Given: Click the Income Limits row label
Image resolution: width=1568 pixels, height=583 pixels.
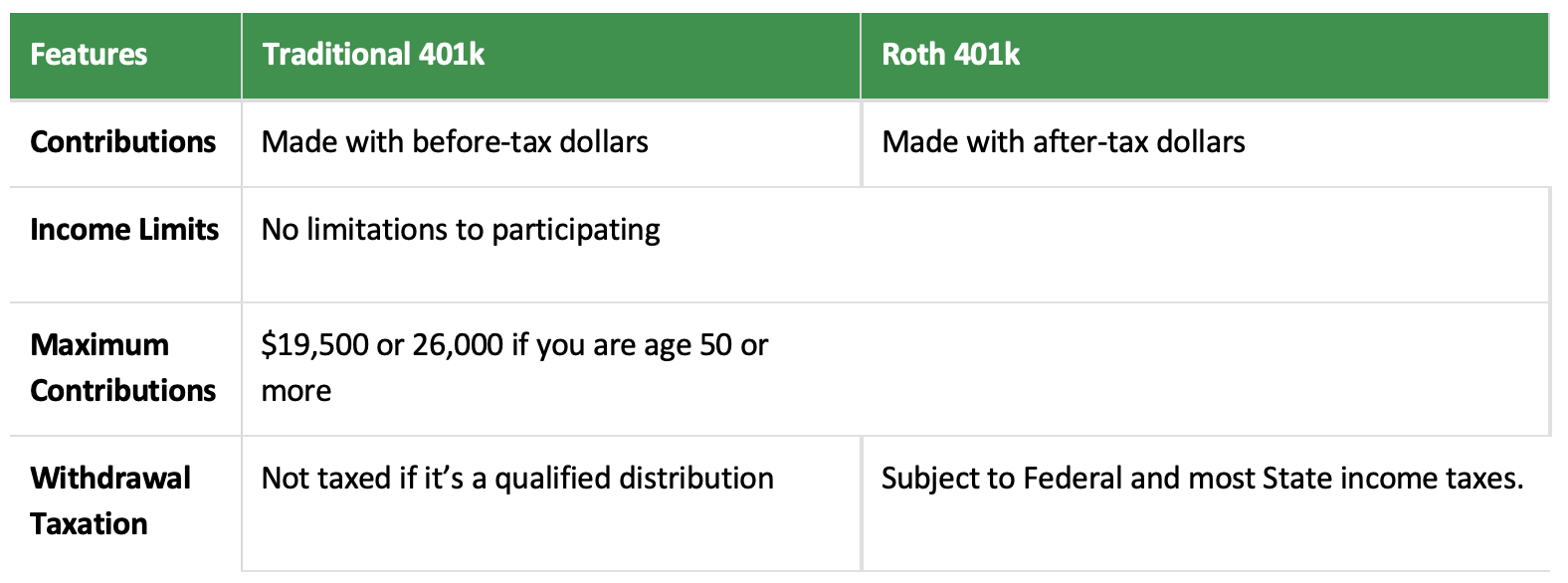Looking at the screenshot, I should [x=124, y=230].
